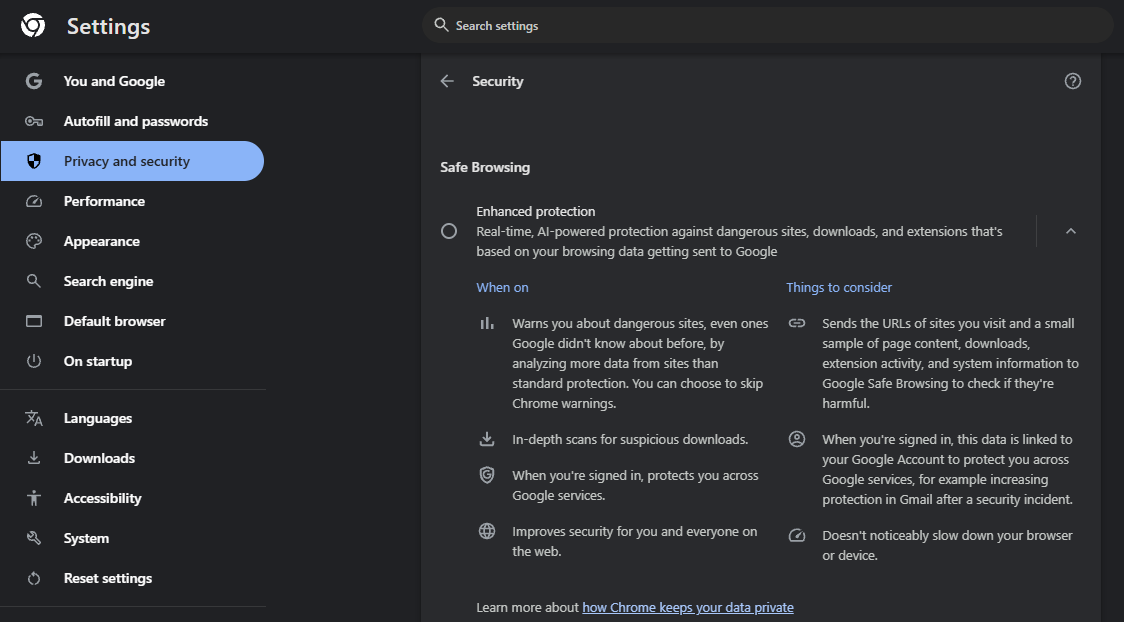Select the System wrench icon
Viewport: 1124px width, 622px height.
[x=33, y=538]
